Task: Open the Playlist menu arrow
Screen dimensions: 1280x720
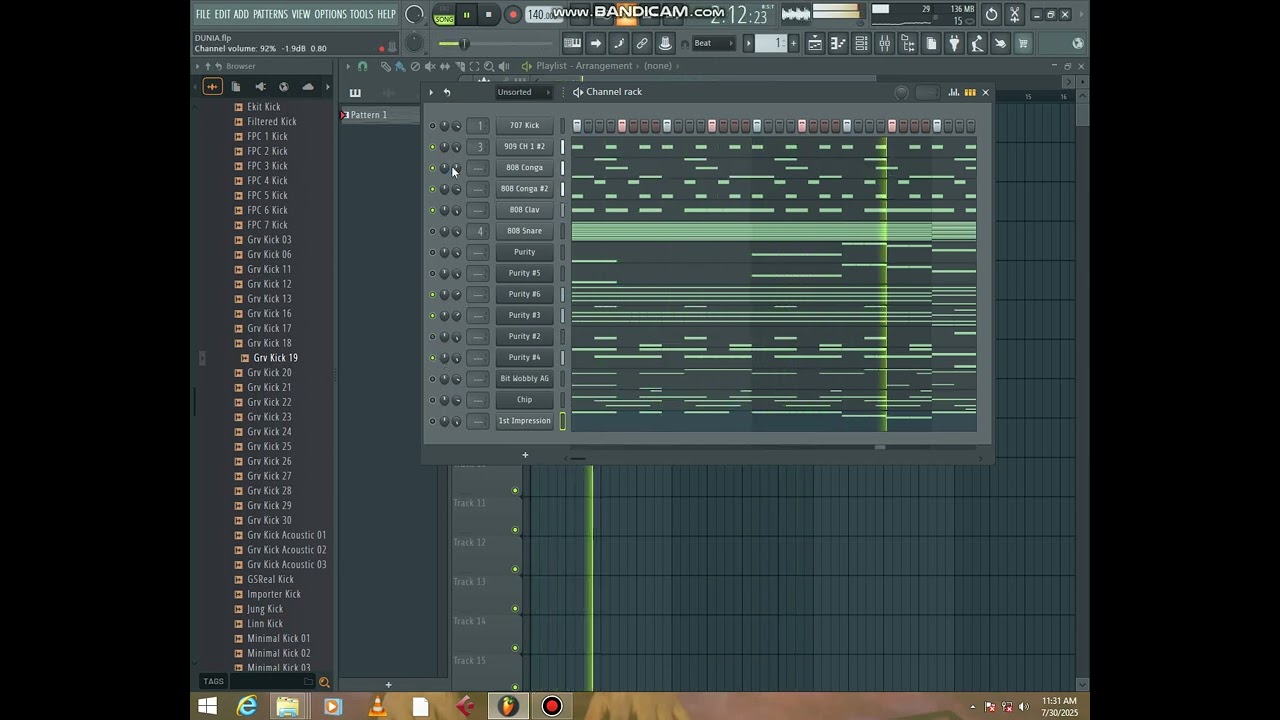Action: [x=348, y=66]
